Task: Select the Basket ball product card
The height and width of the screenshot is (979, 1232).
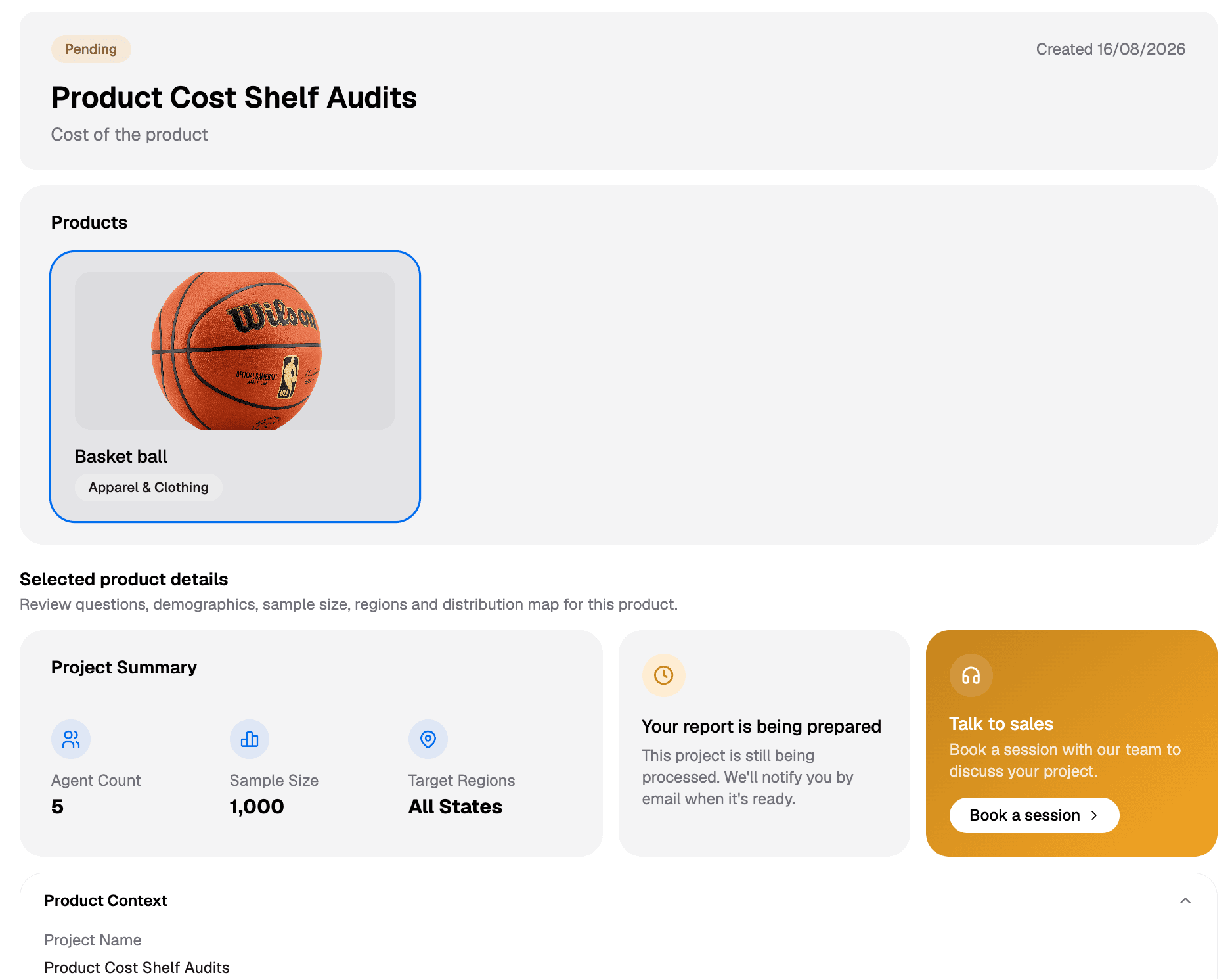Action: coord(235,386)
